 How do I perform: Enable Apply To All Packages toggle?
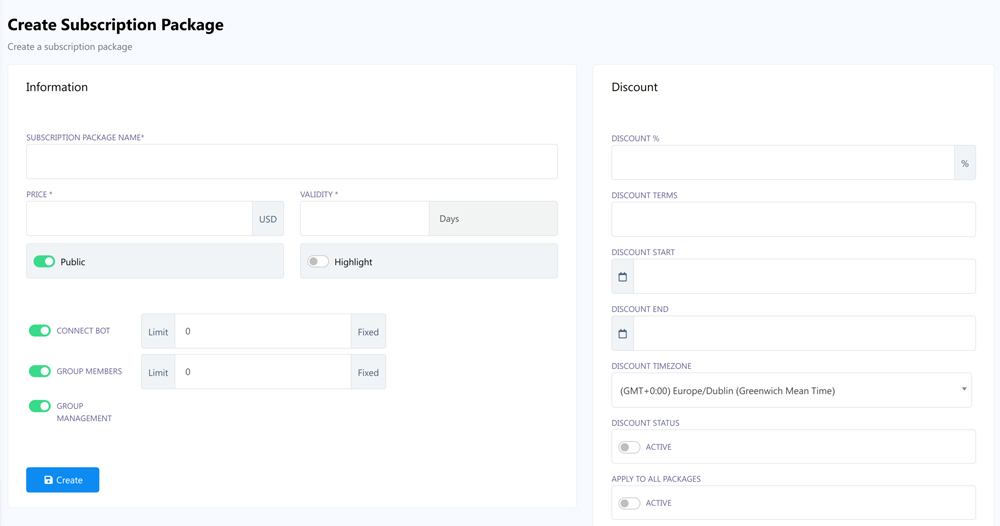(629, 503)
